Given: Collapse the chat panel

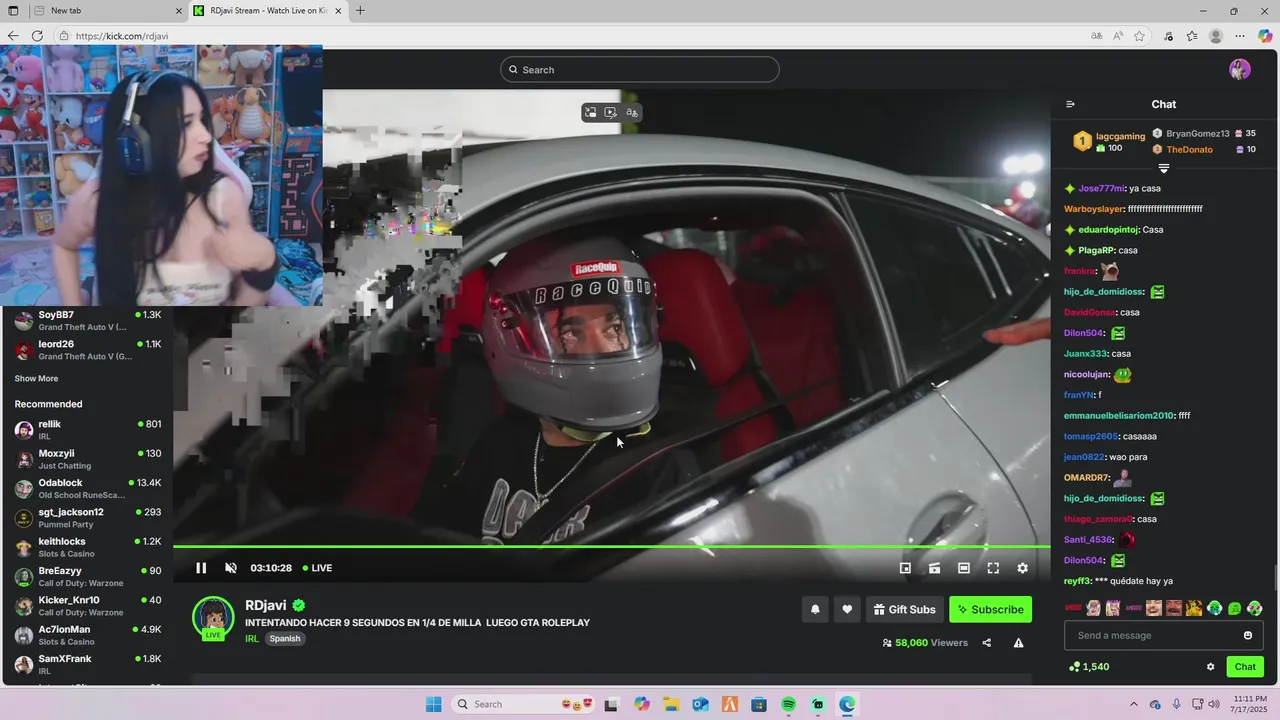Looking at the screenshot, I should coord(1070,104).
